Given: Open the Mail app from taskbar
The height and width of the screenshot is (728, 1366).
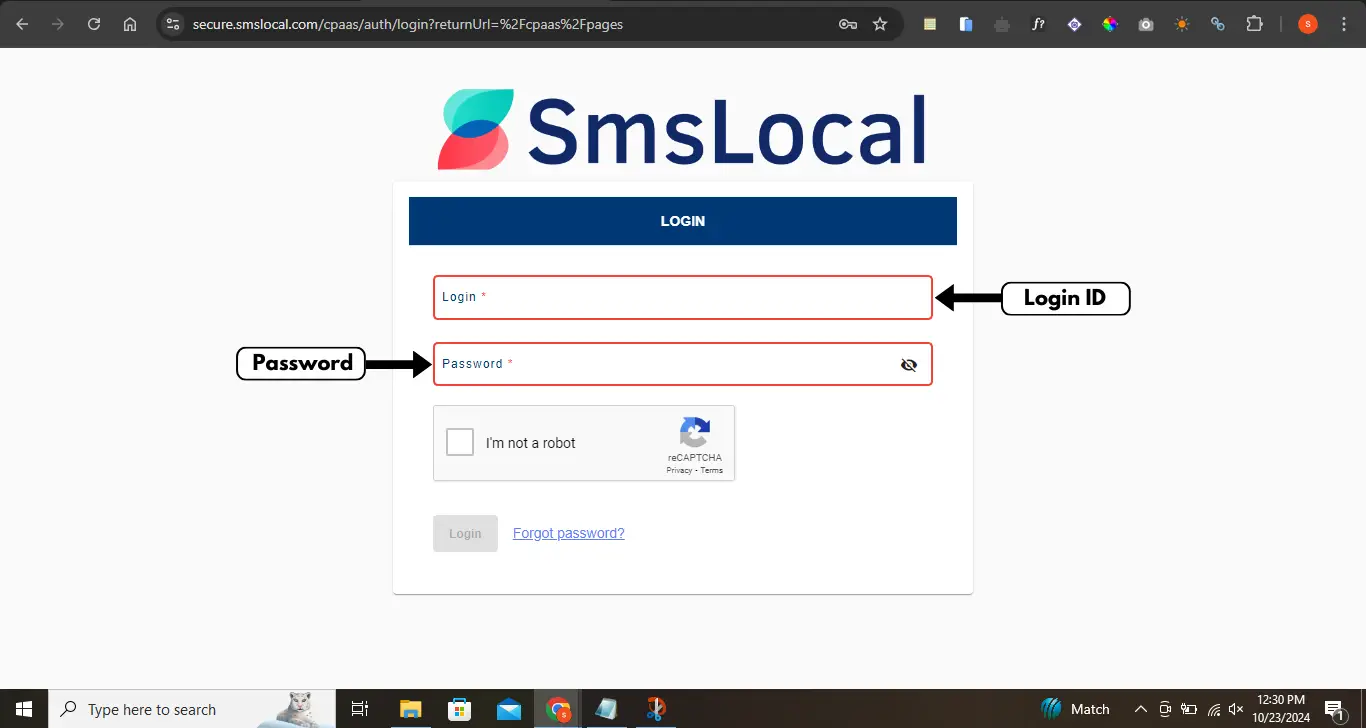Looking at the screenshot, I should click(x=509, y=709).
